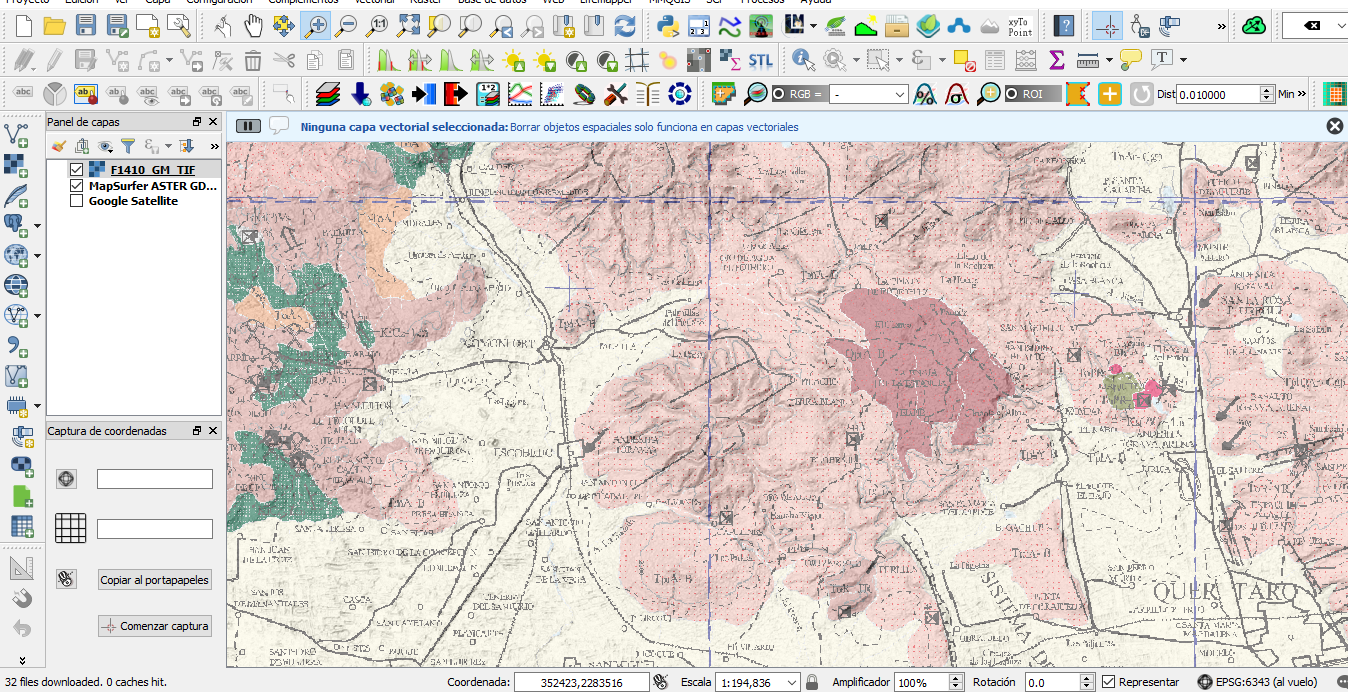Viewport: 1348px width, 692px height.
Task: Click the pie chart diagram icon
Action: click(x=55, y=94)
